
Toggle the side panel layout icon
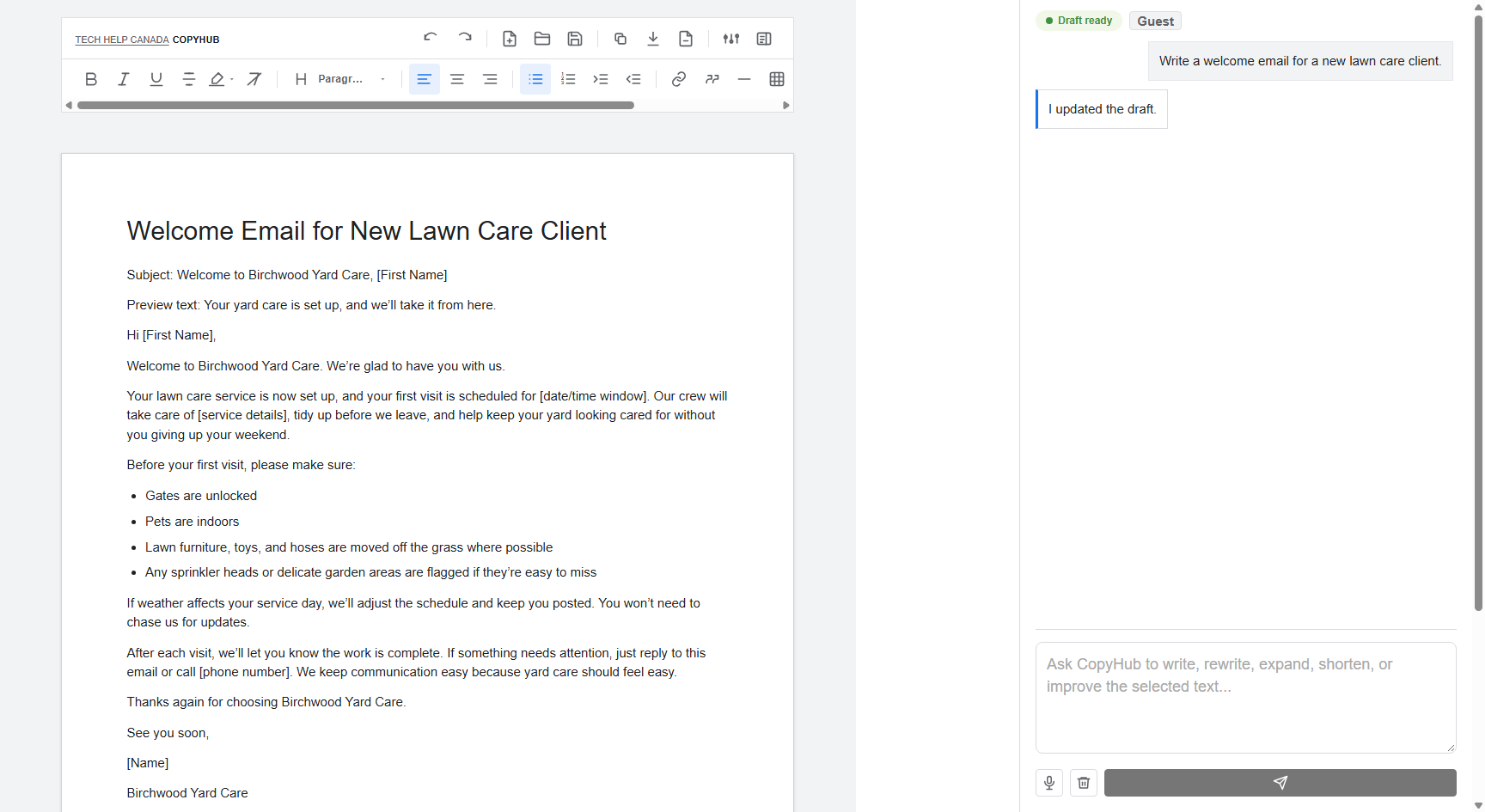pos(764,39)
